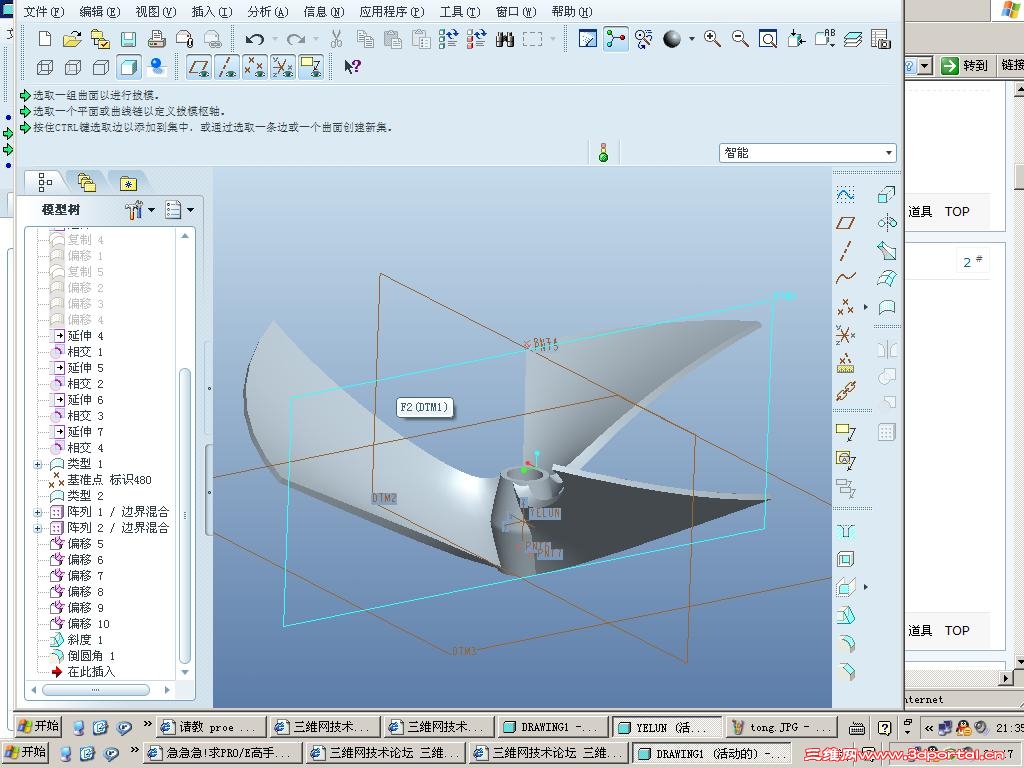
Task: Select the Coordinate System tool
Action: 845,335
